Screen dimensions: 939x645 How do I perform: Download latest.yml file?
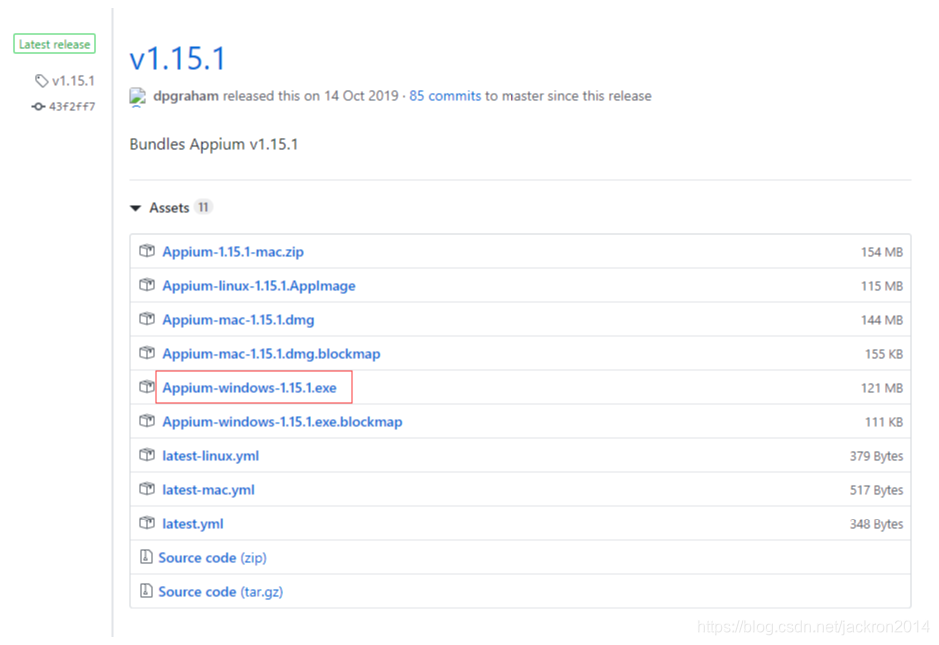click(193, 524)
